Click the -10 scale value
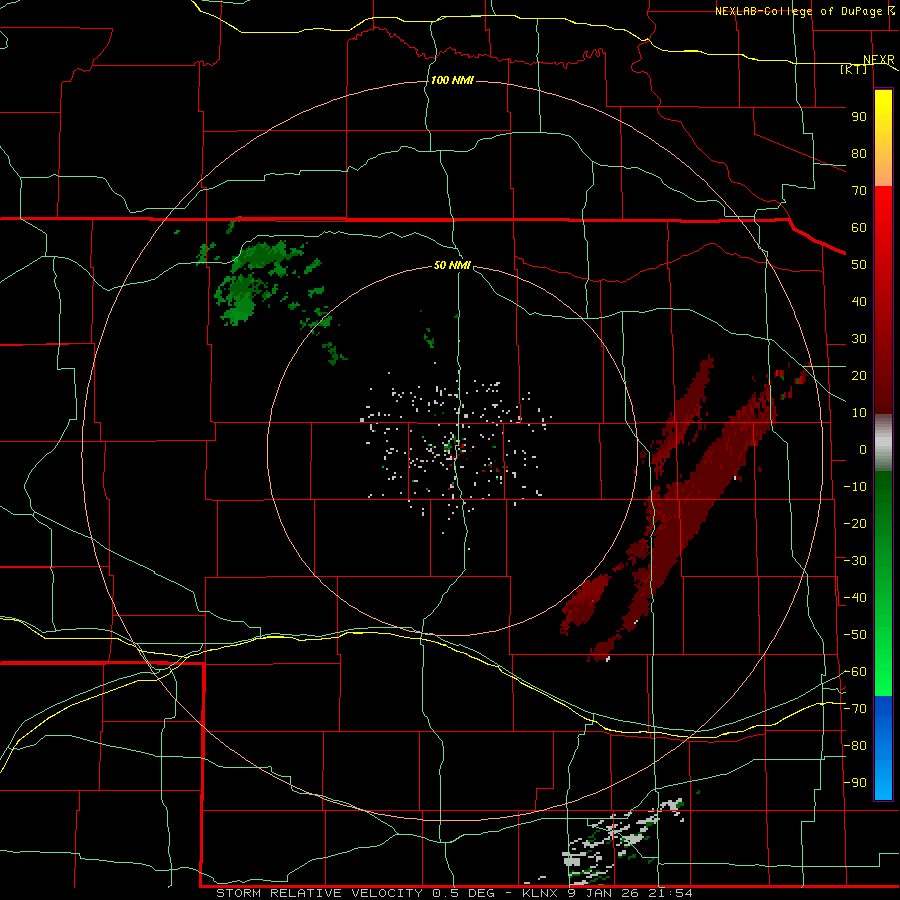 pos(855,487)
